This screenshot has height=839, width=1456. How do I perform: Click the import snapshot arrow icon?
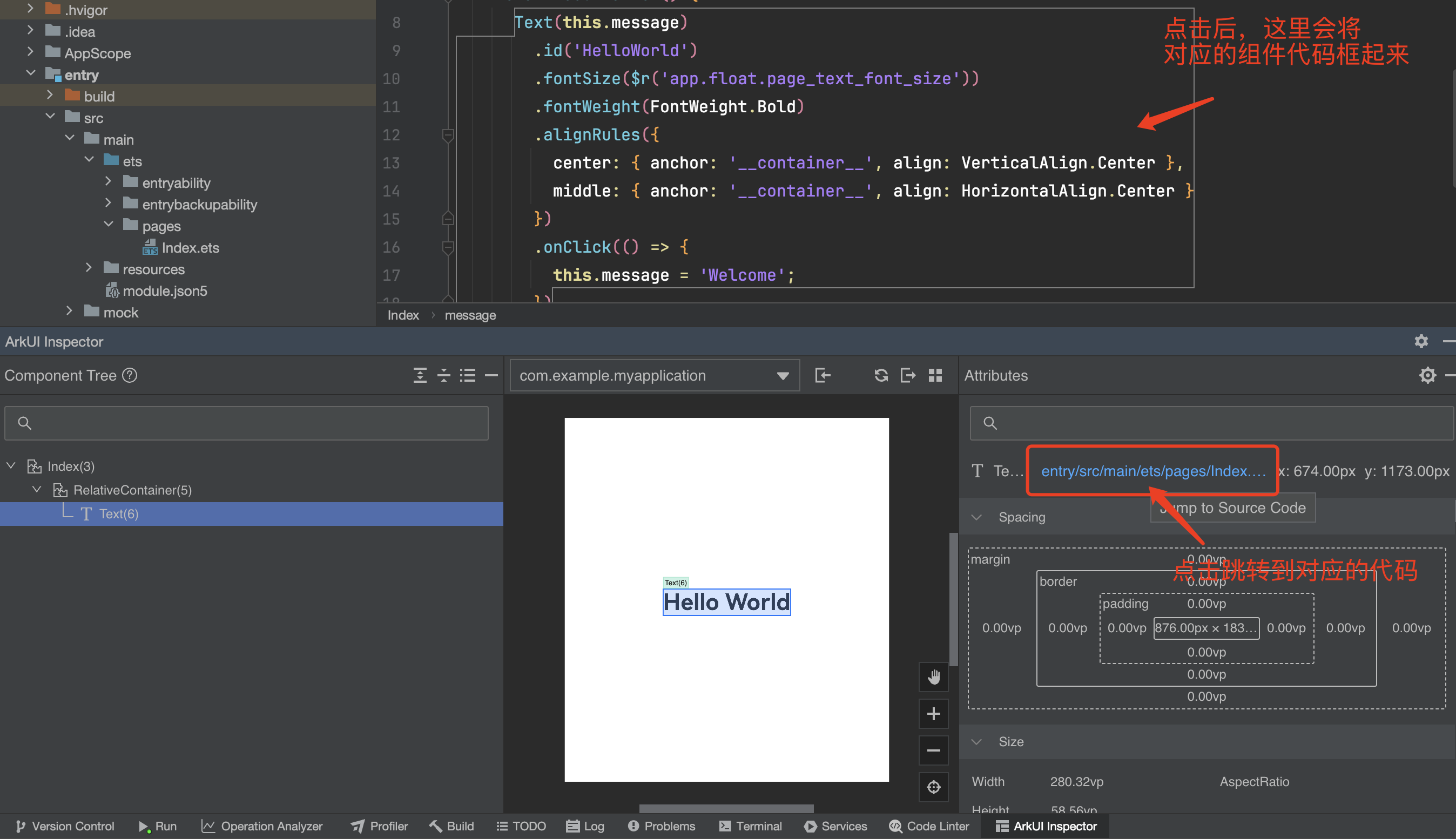823,376
